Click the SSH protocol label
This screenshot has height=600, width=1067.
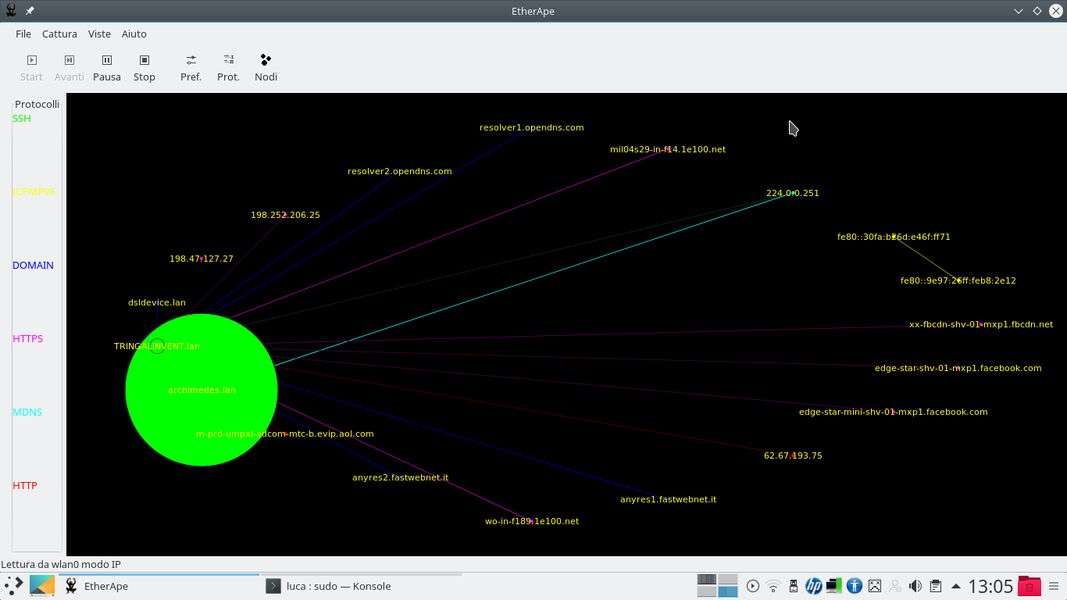pyautogui.click(x=22, y=119)
